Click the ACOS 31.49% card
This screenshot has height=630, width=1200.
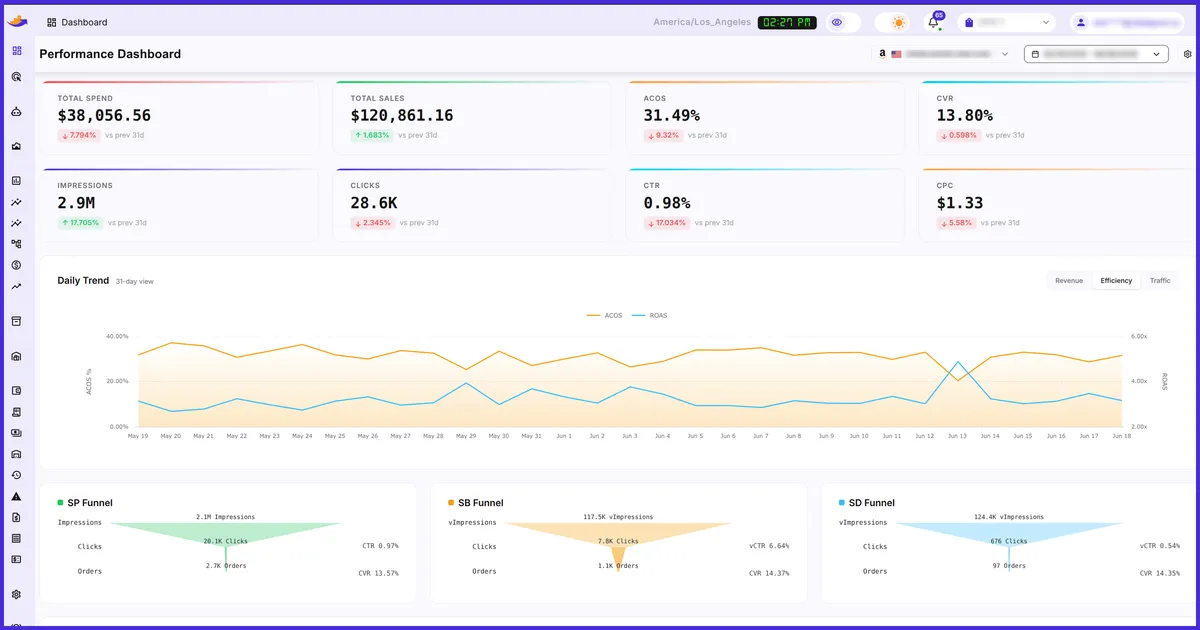[766, 117]
